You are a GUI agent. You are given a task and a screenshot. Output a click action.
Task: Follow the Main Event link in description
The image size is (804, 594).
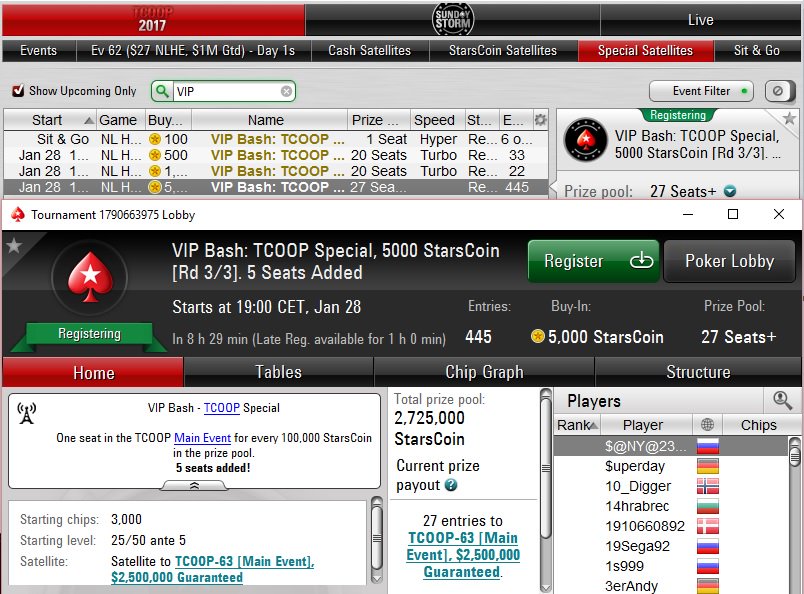pyautogui.click(x=203, y=438)
